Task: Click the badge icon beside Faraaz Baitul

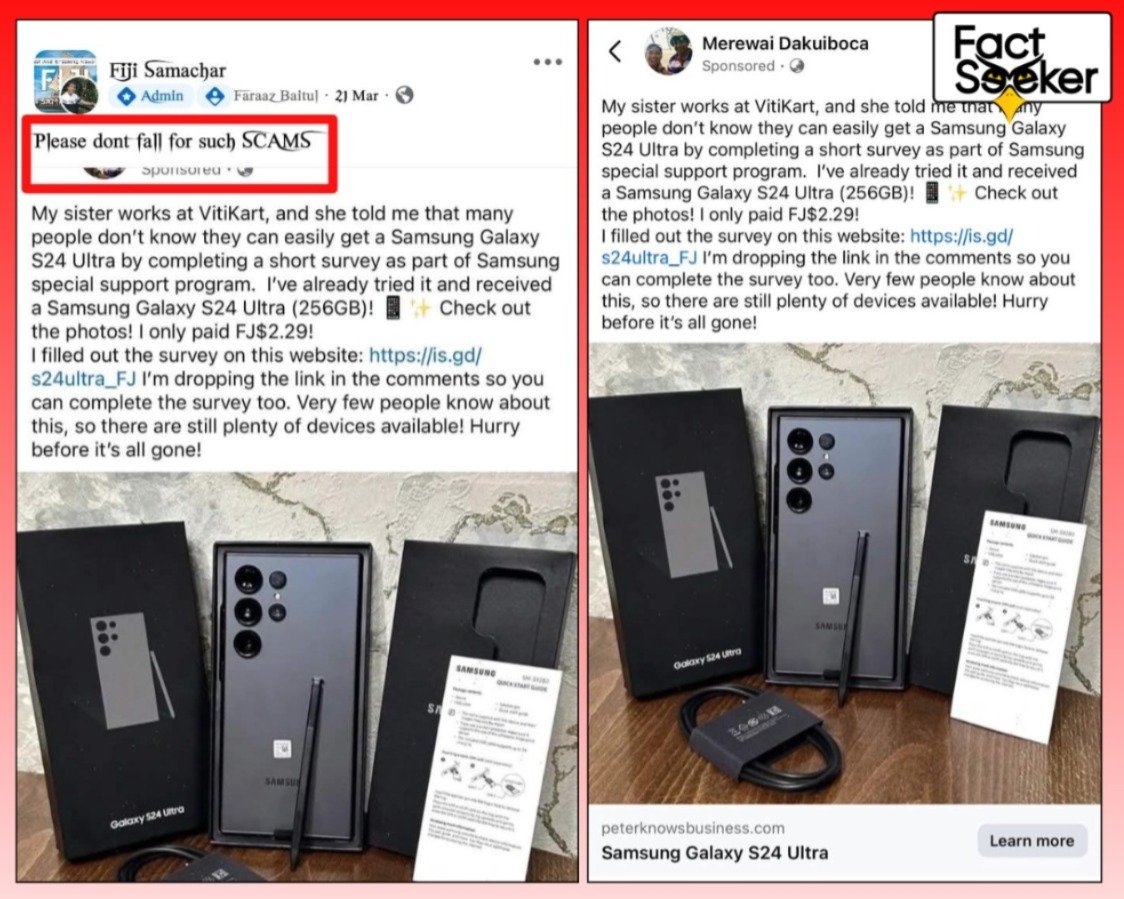Action: (214, 95)
